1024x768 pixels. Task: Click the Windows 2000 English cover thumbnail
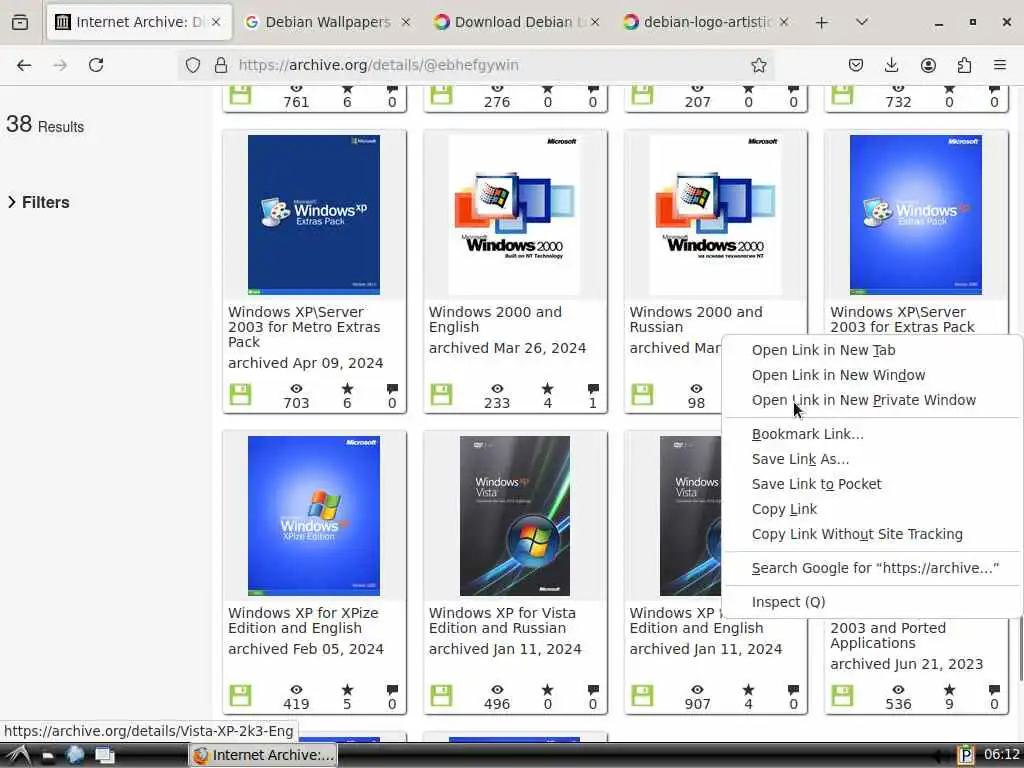coord(515,215)
